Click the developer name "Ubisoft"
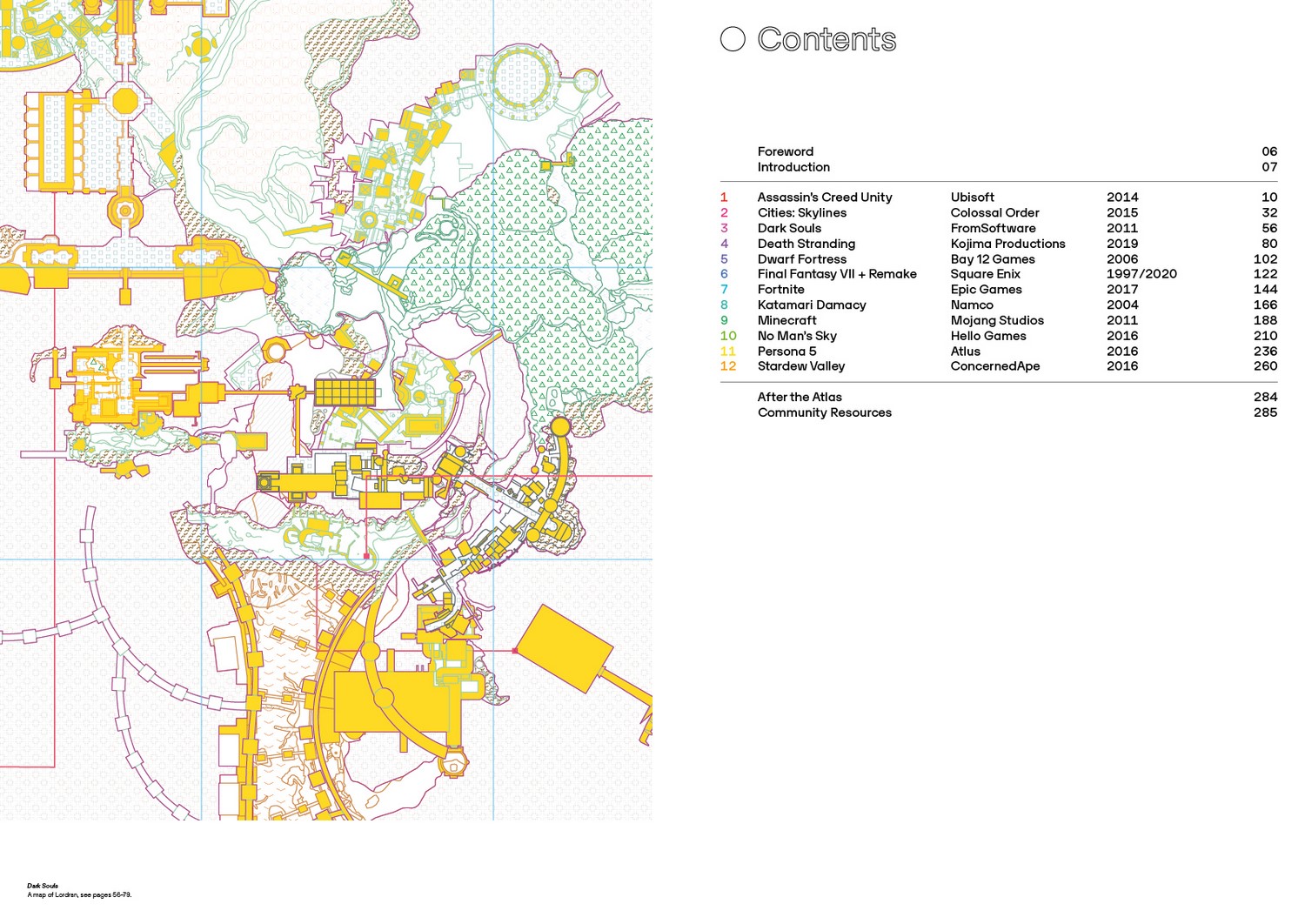Image resolution: width=1305 pixels, height=924 pixels. coord(973,198)
